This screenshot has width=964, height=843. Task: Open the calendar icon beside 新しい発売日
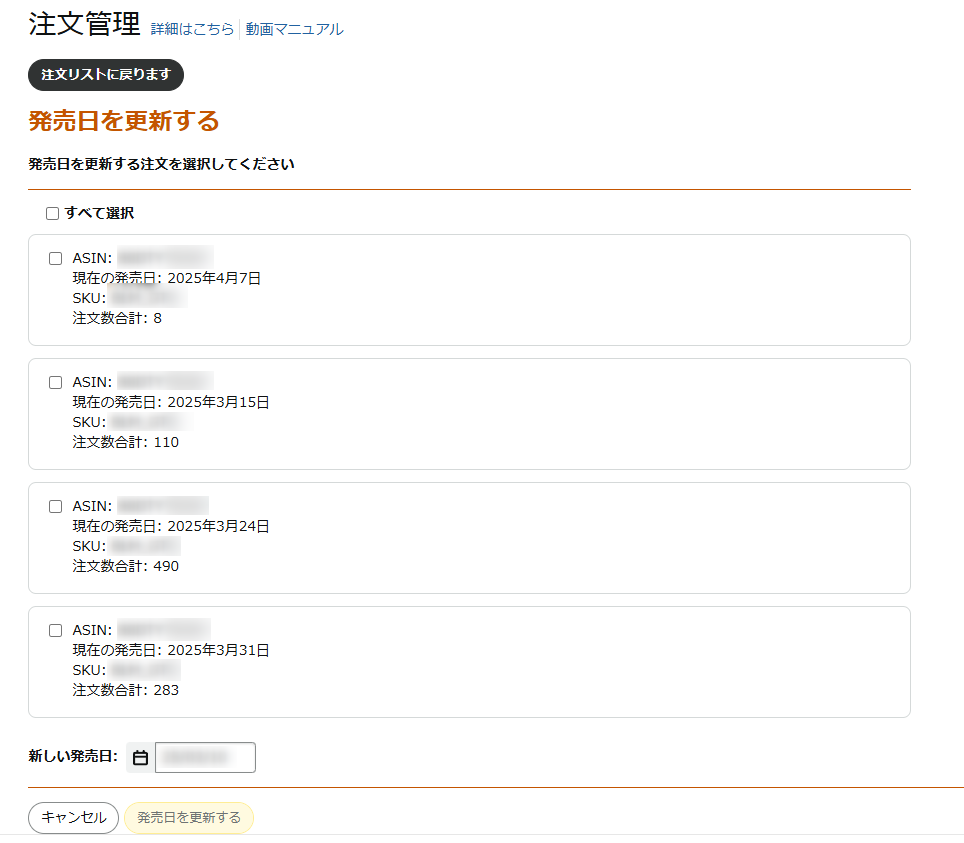(x=140, y=758)
